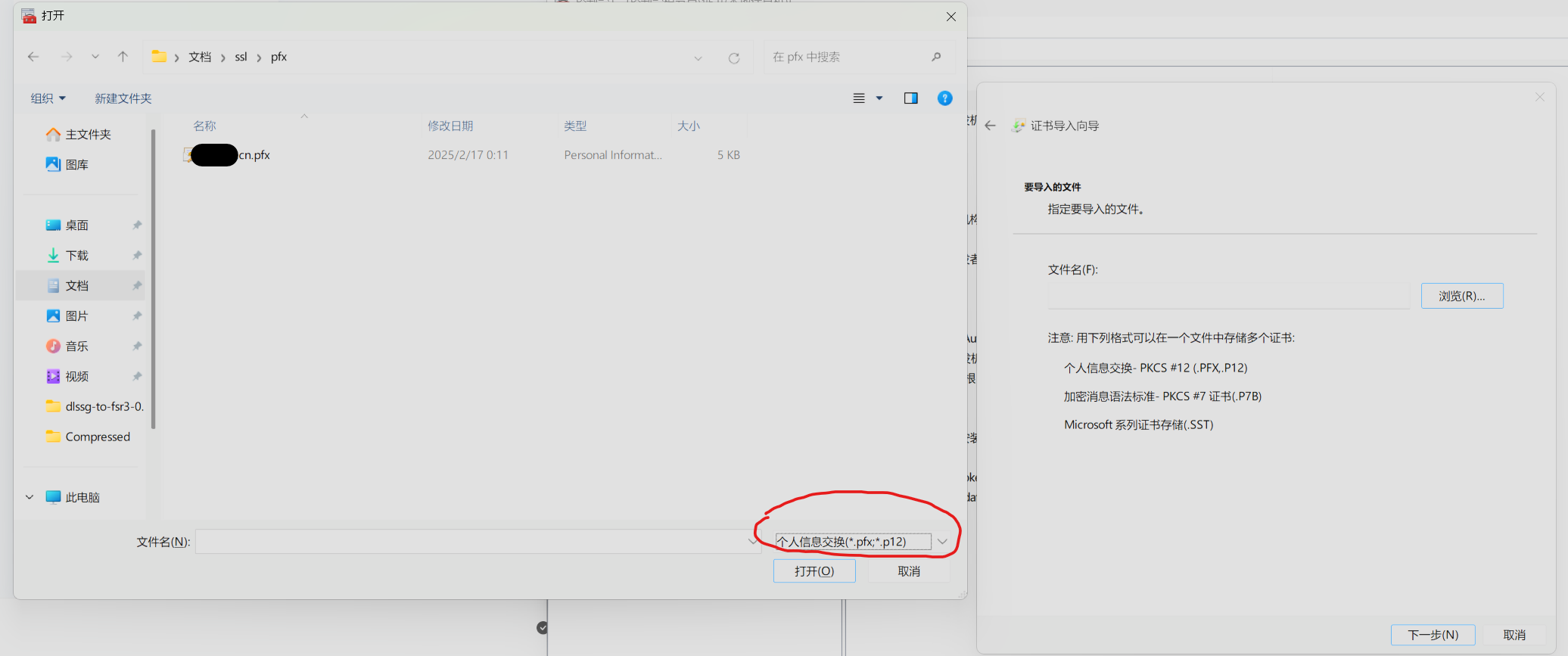1568x656 pixels.
Task: Close the 打开 dialog window
Action: [951, 17]
